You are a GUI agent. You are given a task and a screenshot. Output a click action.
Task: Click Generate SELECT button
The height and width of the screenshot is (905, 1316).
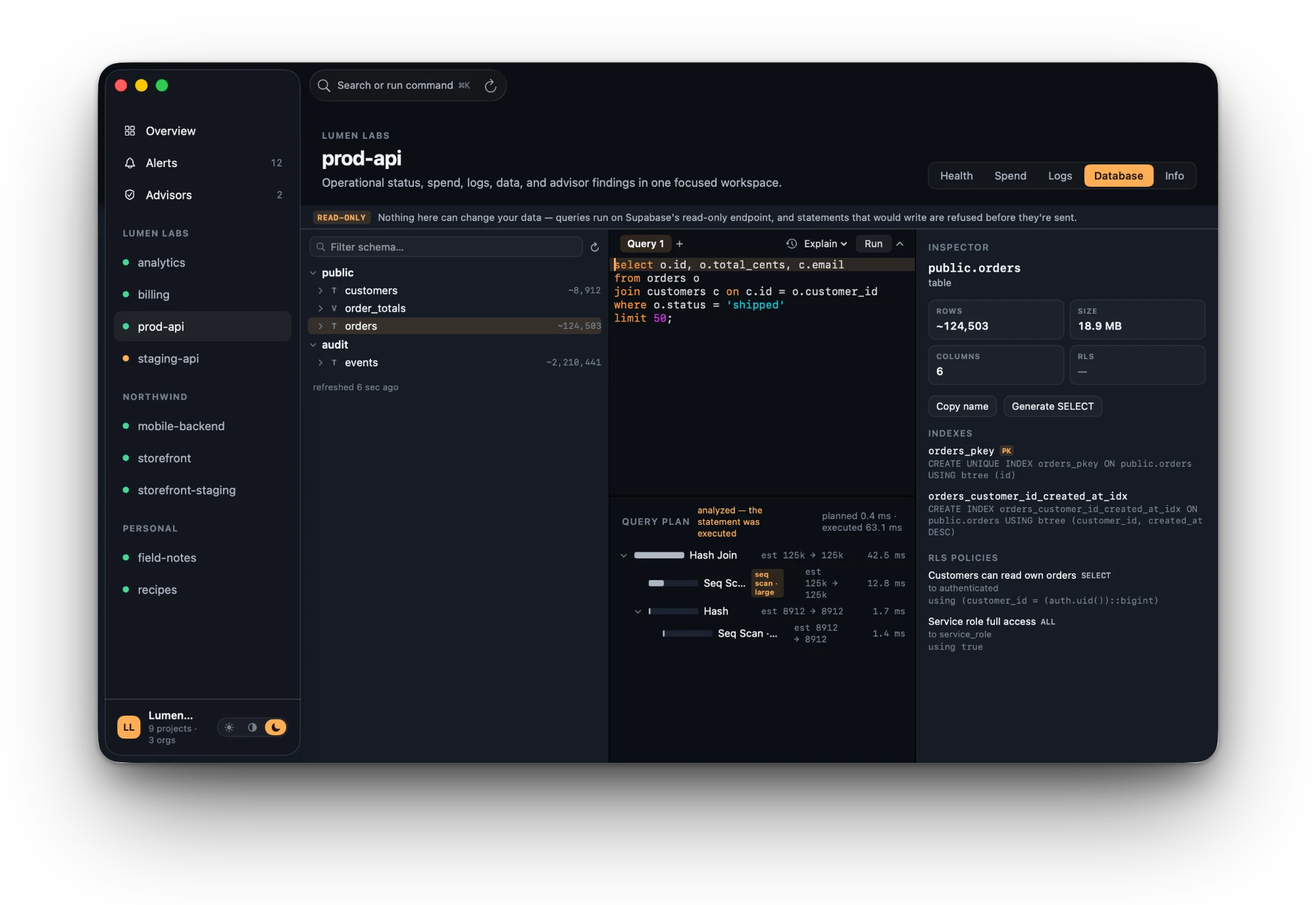[1052, 406]
